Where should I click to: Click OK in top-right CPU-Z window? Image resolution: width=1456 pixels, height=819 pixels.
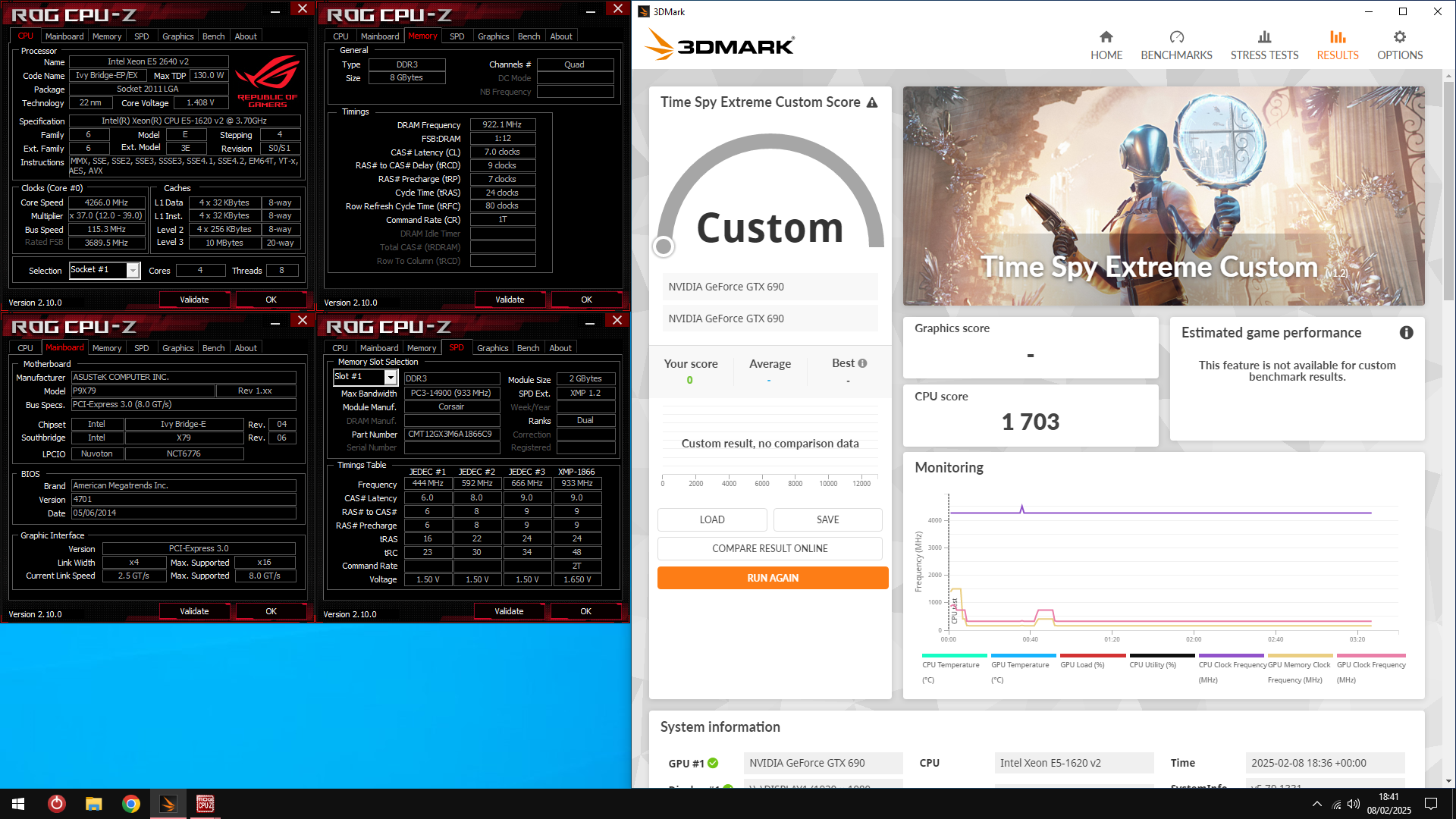586,300
